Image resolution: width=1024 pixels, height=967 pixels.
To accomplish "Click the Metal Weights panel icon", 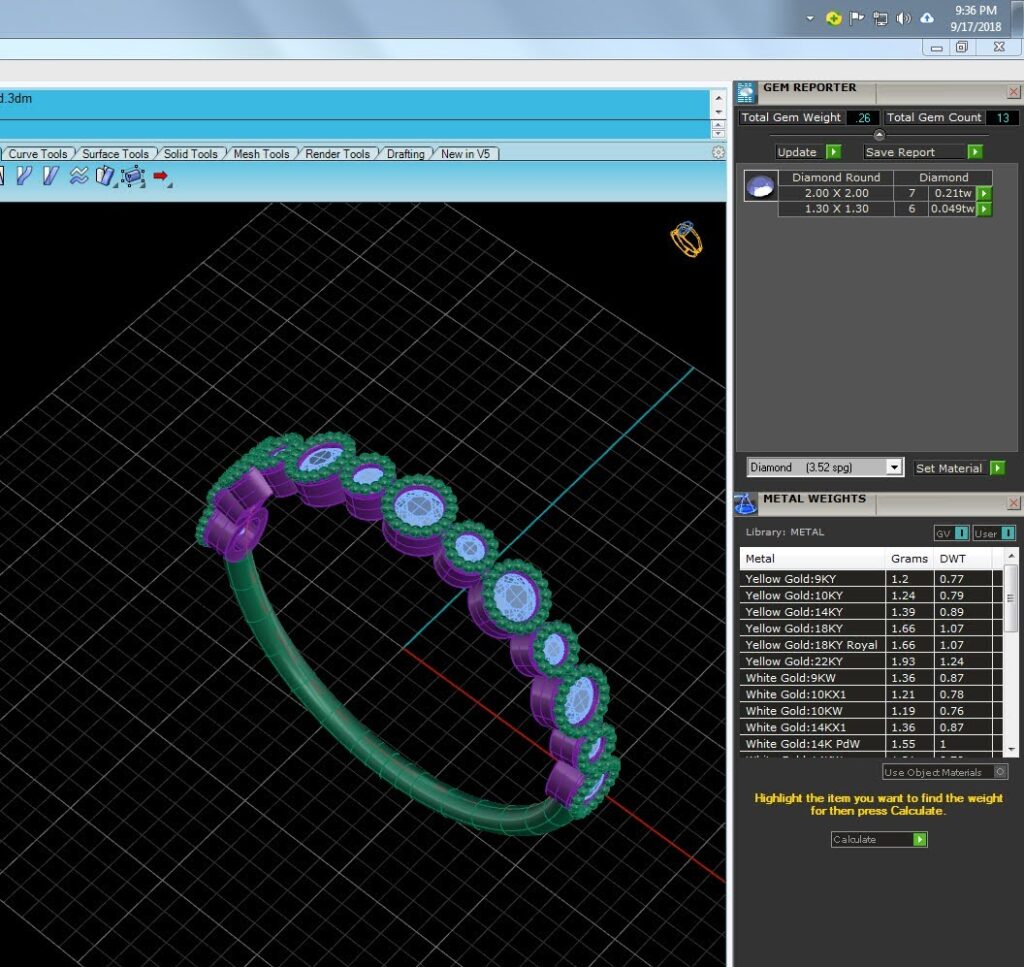I will point(745,504).
